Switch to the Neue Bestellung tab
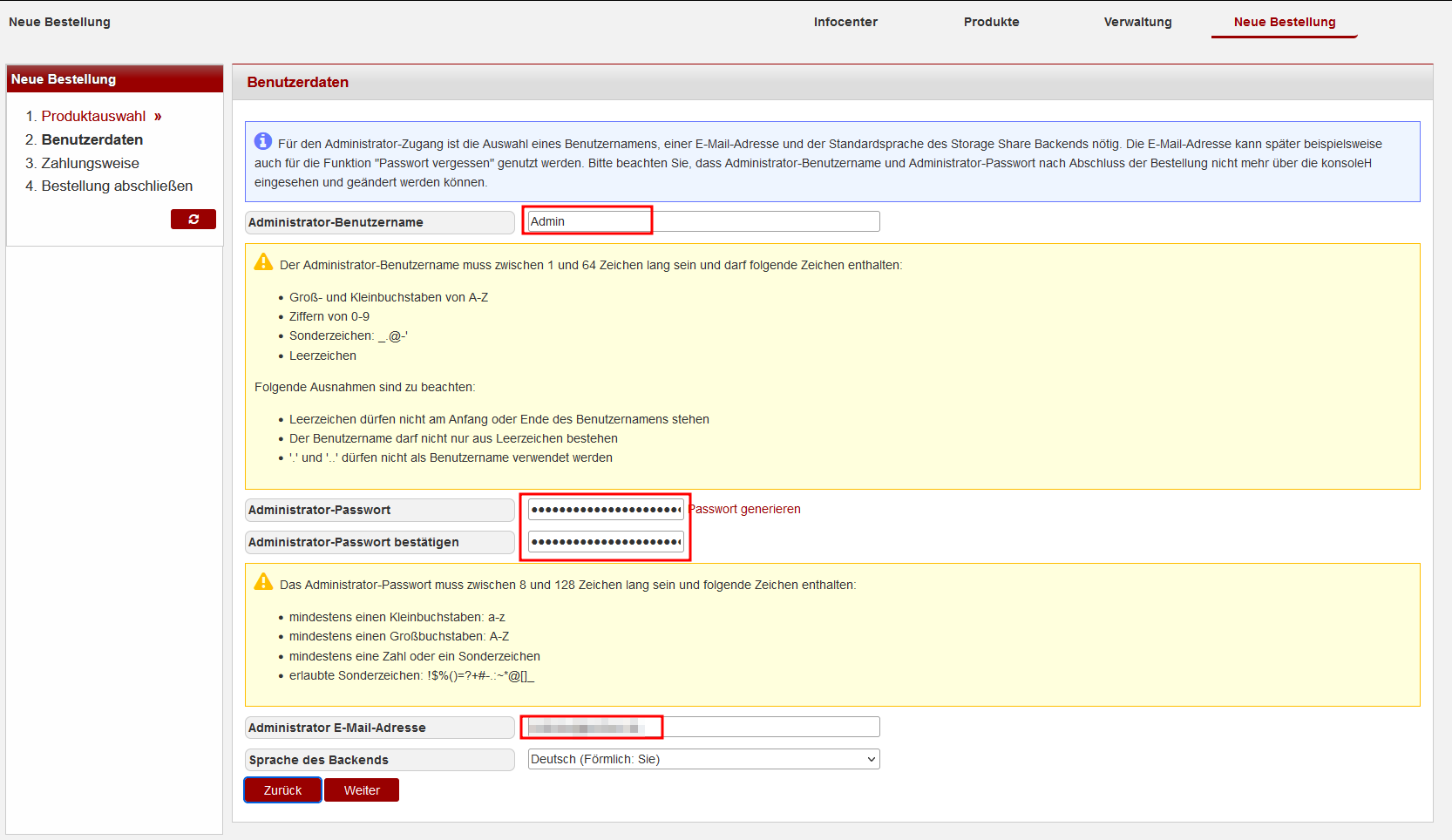 click(x=1284, y=22)
